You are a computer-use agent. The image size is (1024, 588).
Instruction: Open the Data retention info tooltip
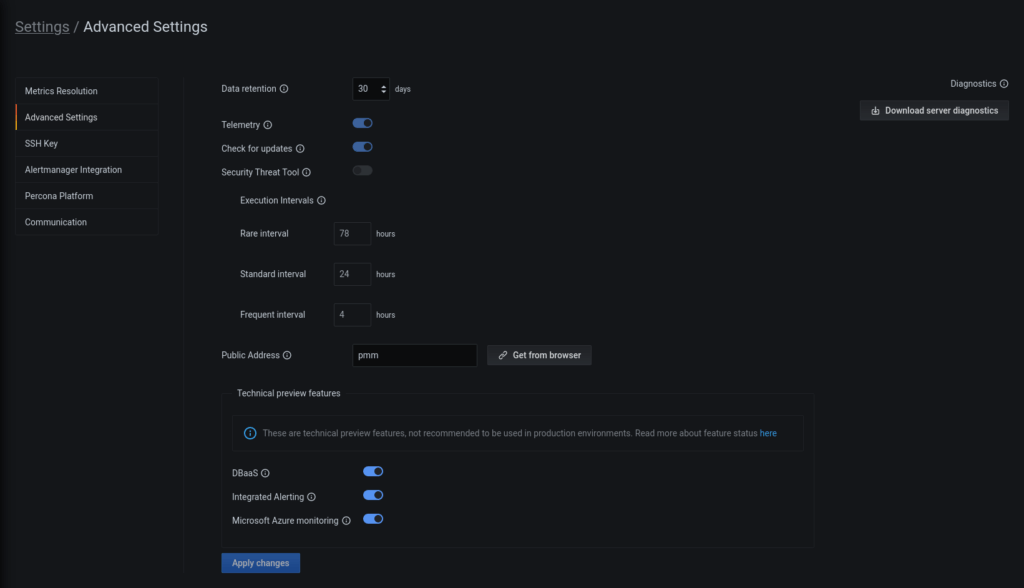(x=284, y=88)
